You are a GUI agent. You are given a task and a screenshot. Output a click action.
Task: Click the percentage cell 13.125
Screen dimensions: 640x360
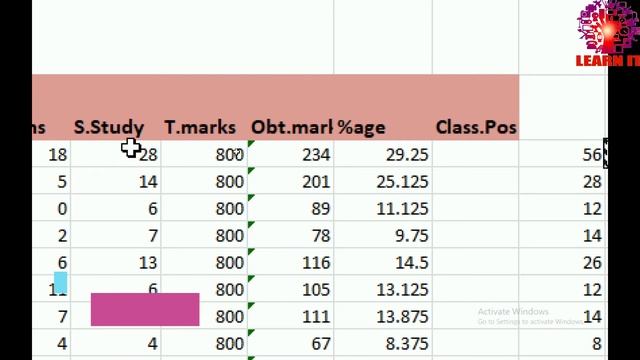click(383, 289)
